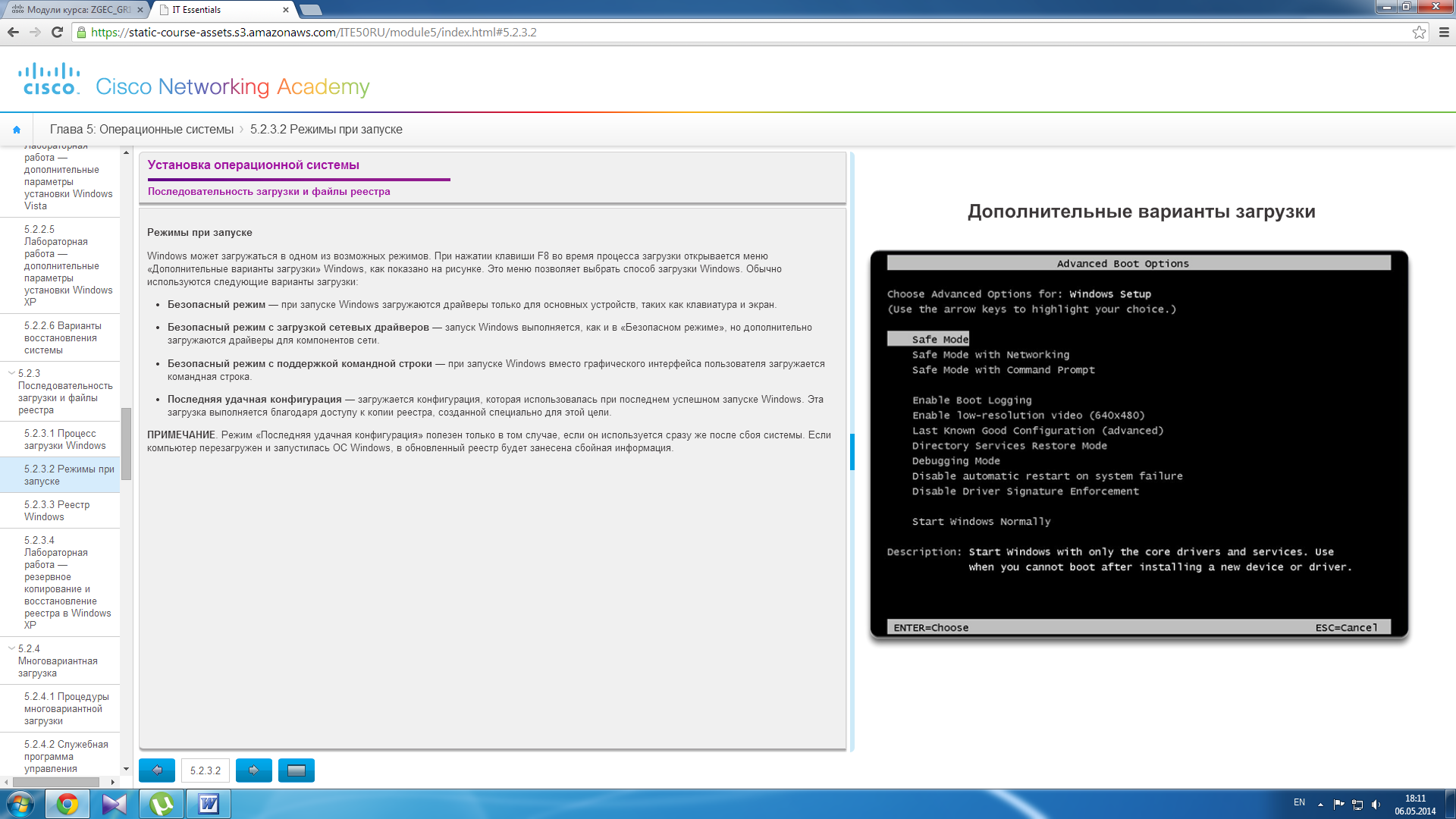
Task: Click Последовательность загрузки и файлы реестра subtitle
Action: 268,192
